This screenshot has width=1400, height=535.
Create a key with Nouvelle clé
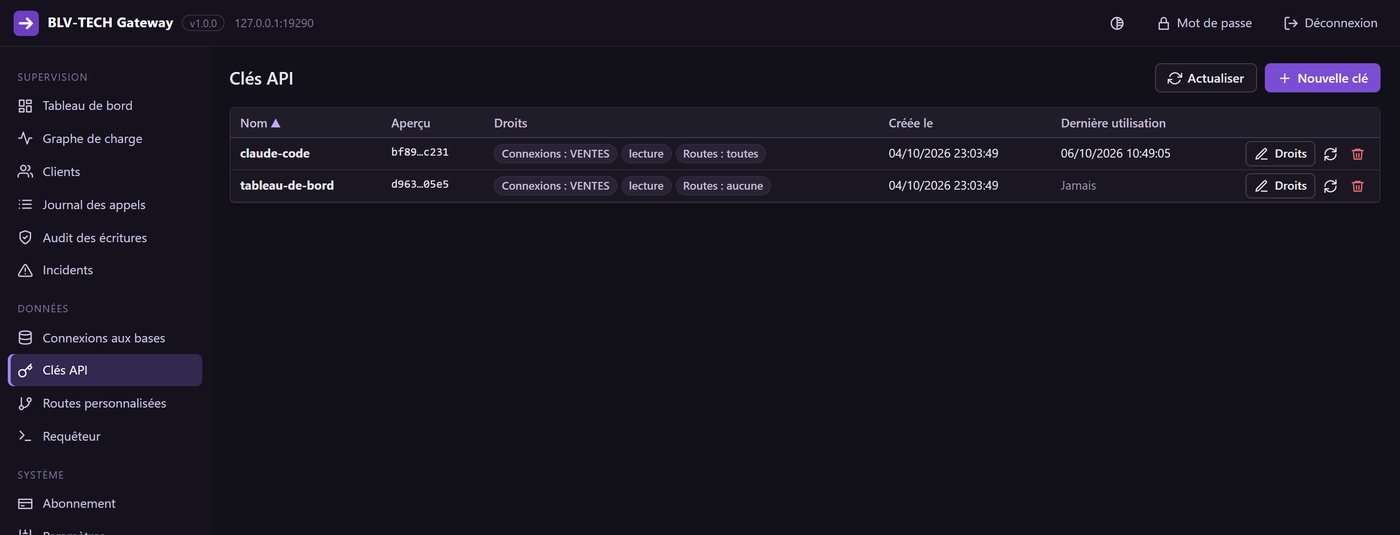[x=1322, y=78]
